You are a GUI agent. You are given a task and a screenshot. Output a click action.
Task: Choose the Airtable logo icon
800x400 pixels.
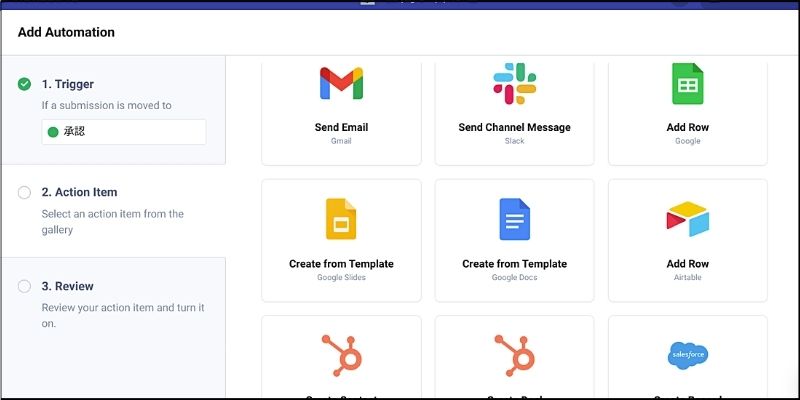pyautogui.click(x=687, y=219)
